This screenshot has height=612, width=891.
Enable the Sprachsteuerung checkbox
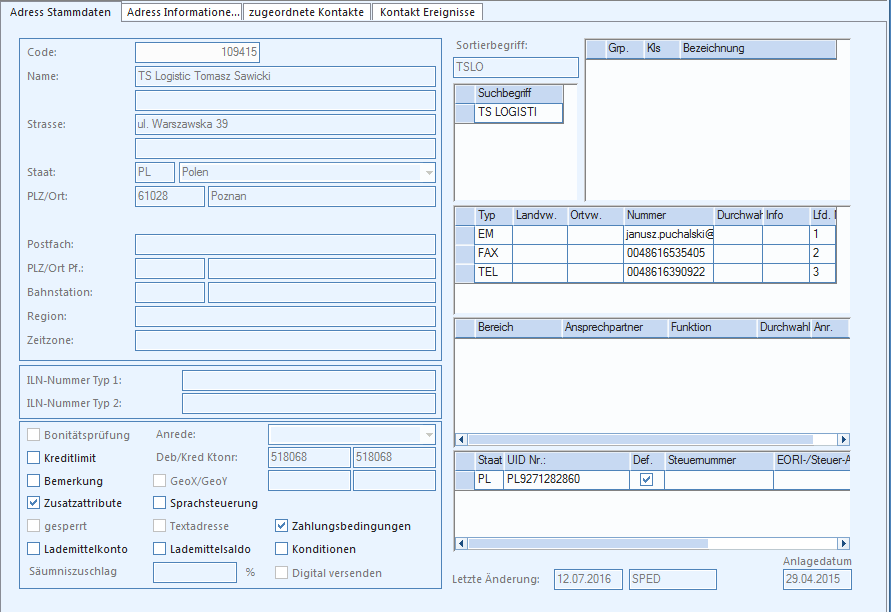[160, 503]
